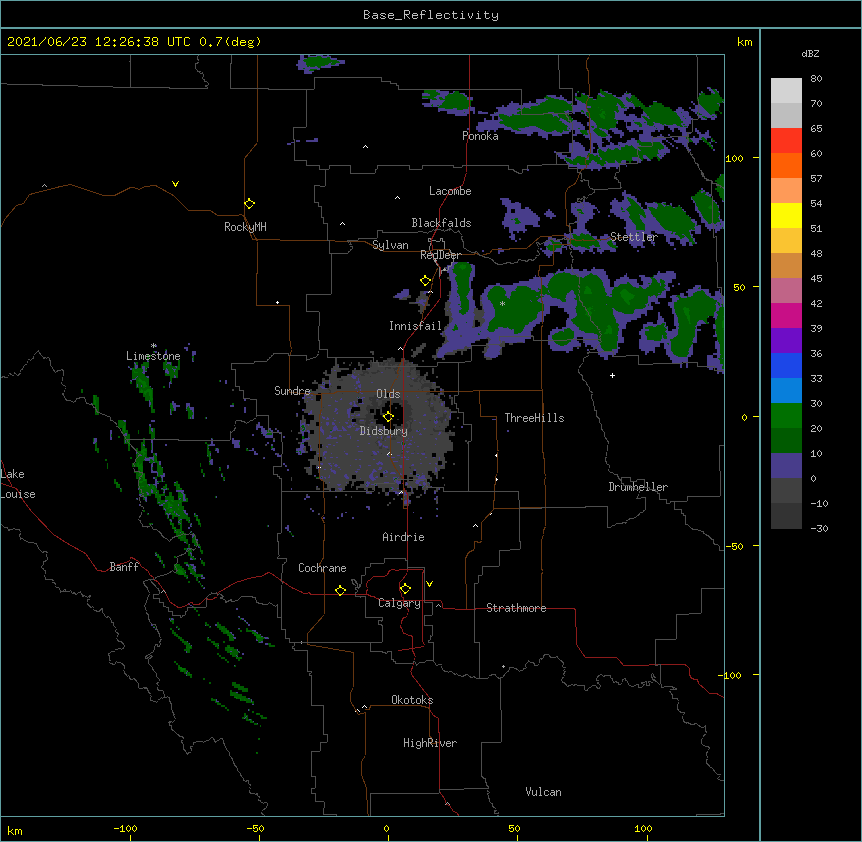Click the yellow diamond marker above Calgary label
This screenshot has width=862, height=842.
405,589
